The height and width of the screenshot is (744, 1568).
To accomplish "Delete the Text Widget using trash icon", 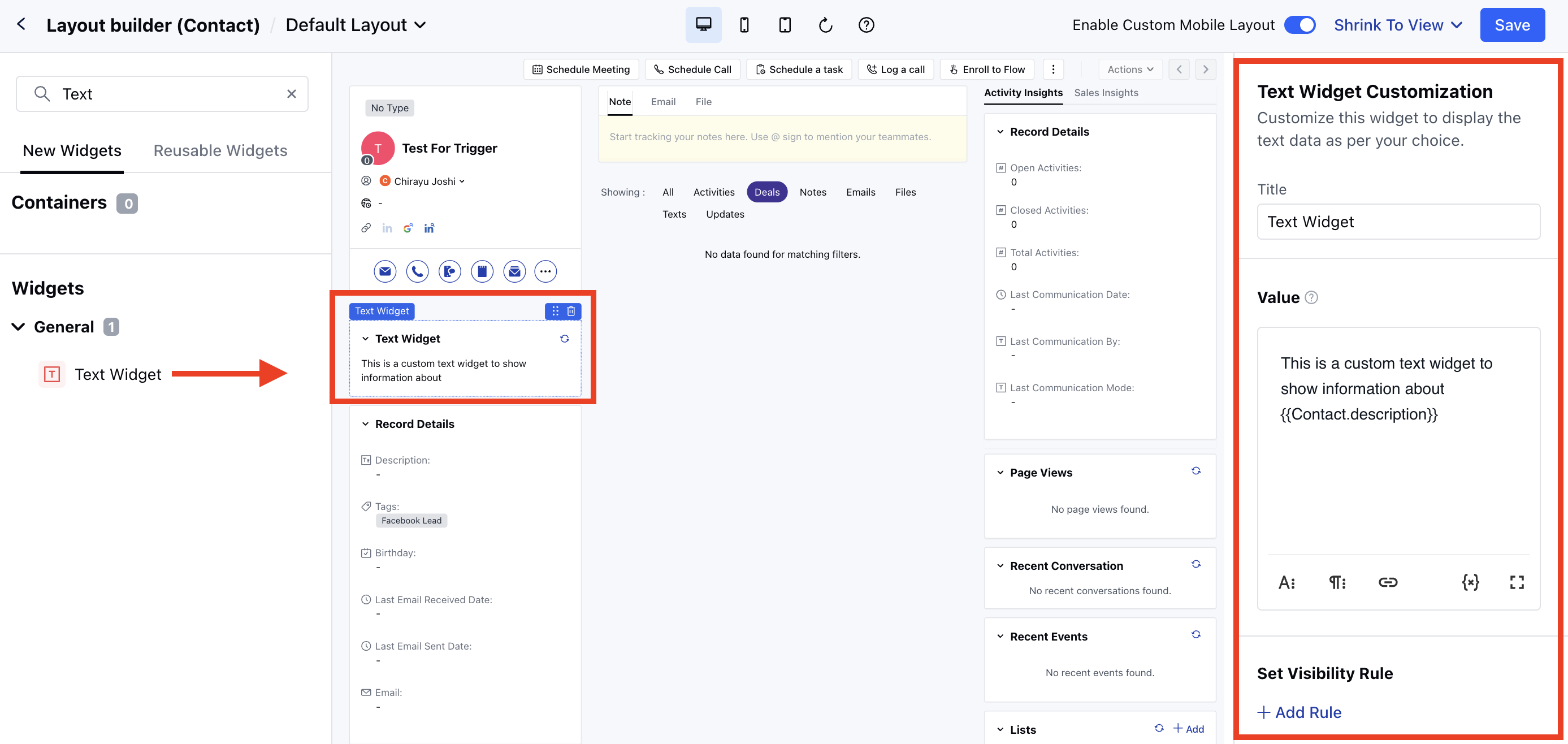I will [571, 311].
